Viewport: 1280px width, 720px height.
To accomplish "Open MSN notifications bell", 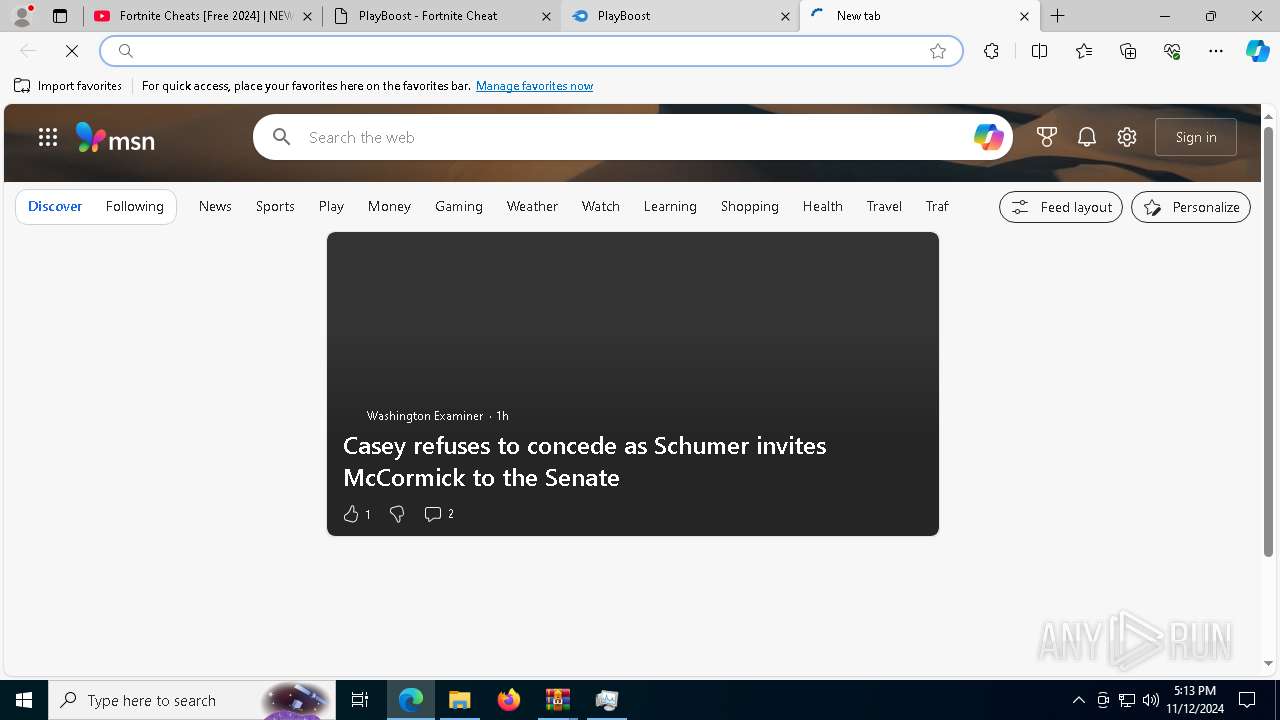I will [1087, 137].
